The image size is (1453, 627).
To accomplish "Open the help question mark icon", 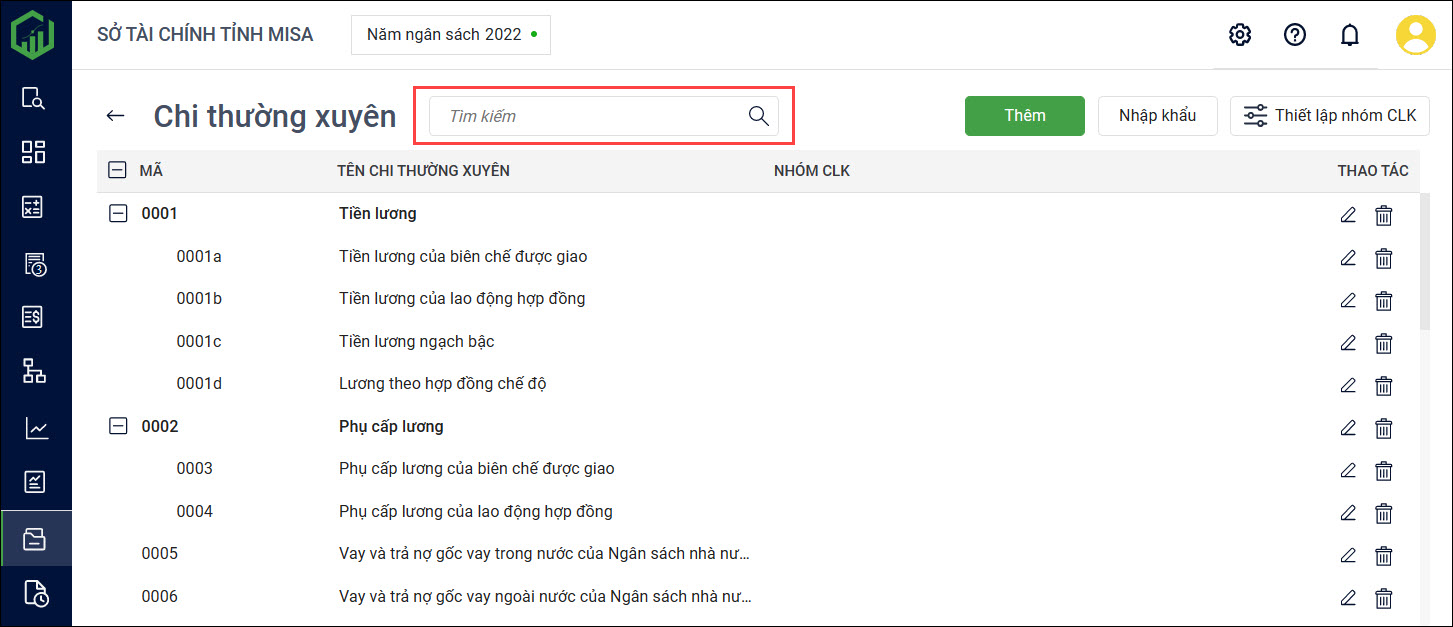I will [x=1295, y=35].
